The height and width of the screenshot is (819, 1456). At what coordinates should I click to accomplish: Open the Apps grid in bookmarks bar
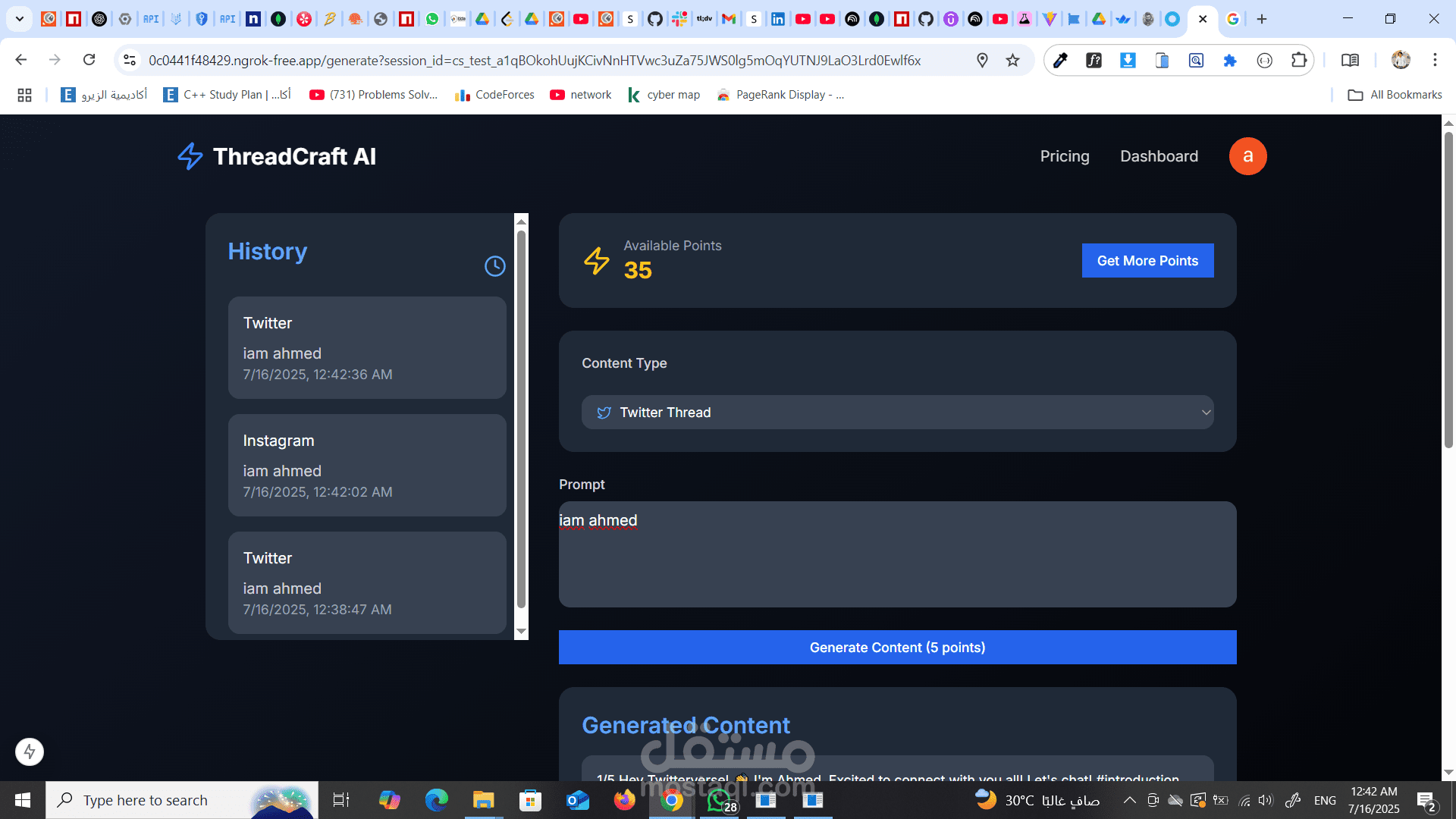click(24, 95)
